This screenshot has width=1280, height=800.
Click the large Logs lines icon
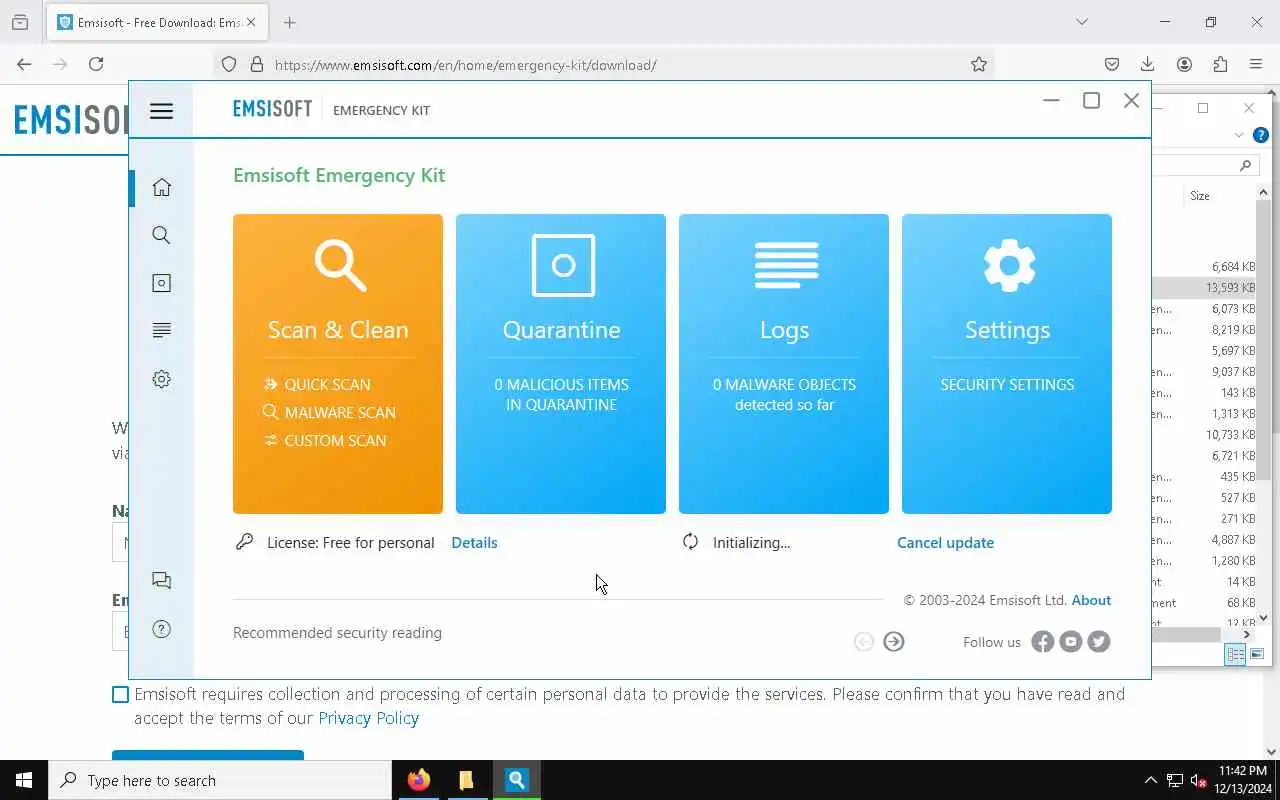[786, 265]
